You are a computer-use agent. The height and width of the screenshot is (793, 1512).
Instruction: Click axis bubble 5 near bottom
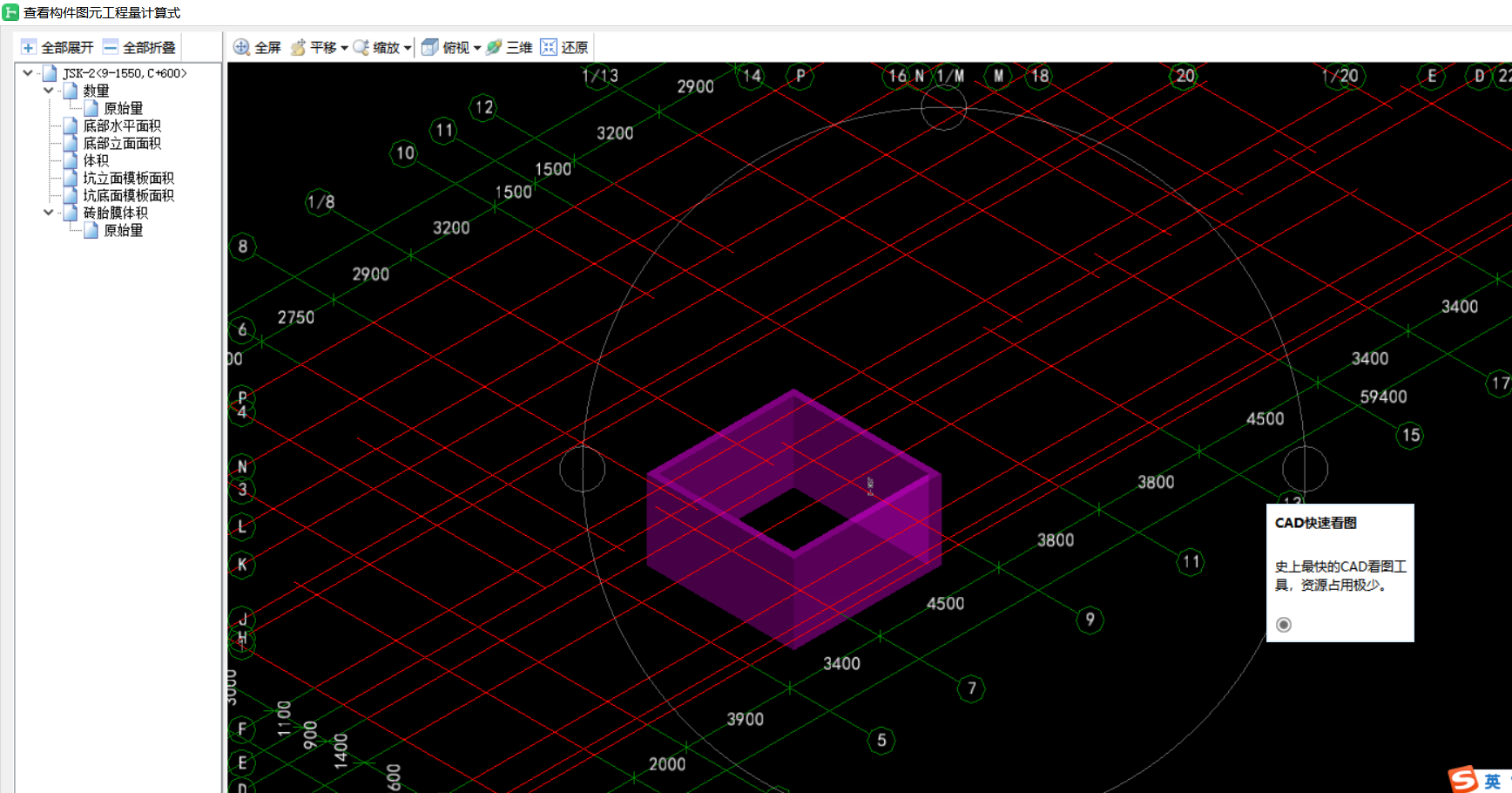tap(881, 740)
